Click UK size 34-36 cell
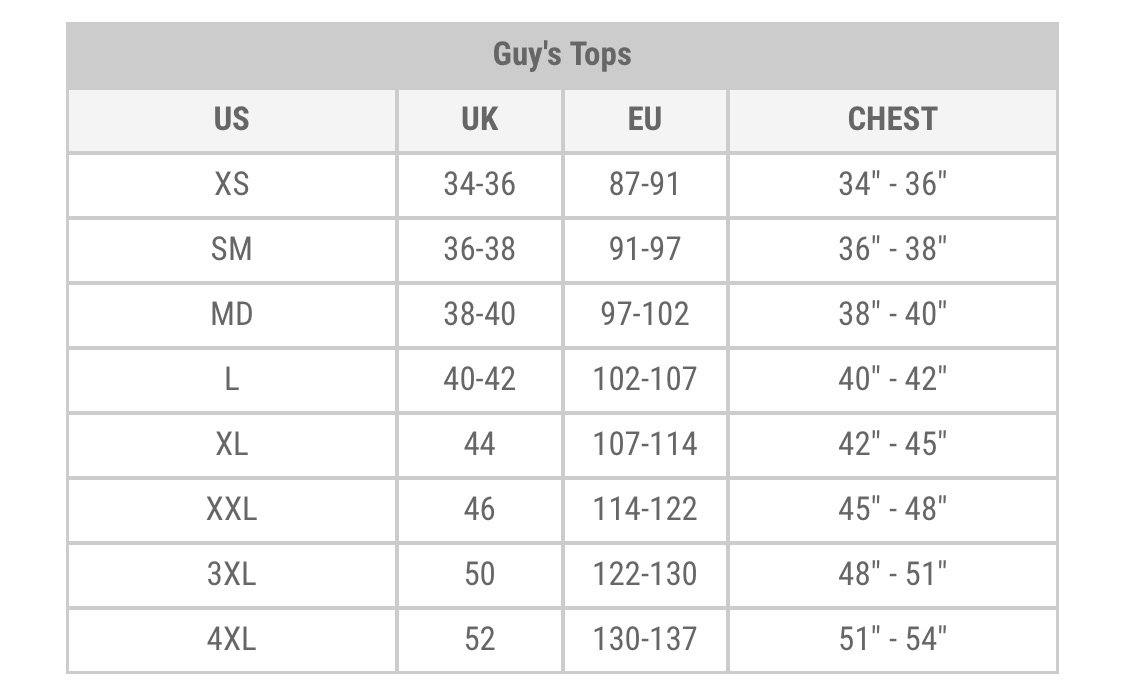 click(479, 184)
